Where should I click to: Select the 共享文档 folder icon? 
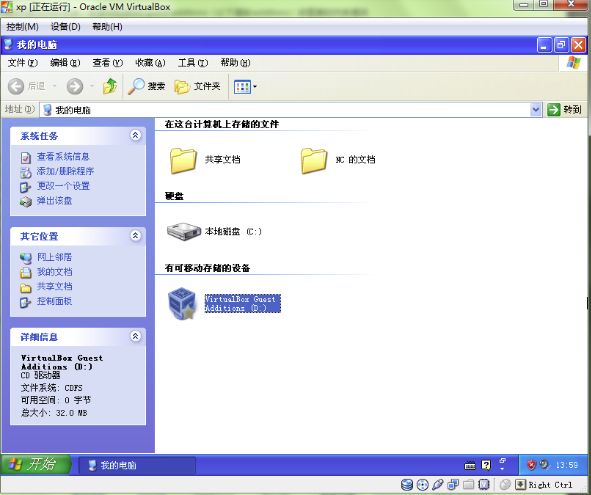(183, 160)
